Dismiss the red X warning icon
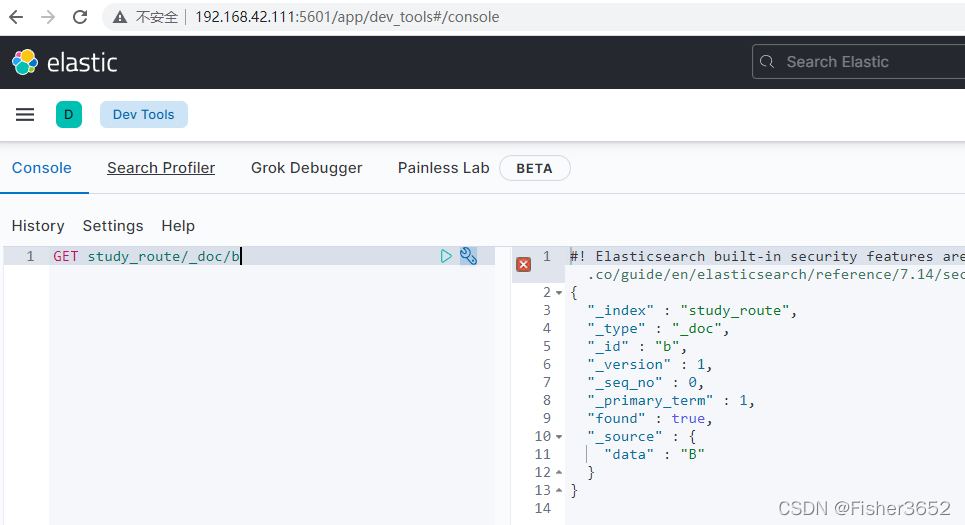Screen dimensions: 965x525 (524, 265)
